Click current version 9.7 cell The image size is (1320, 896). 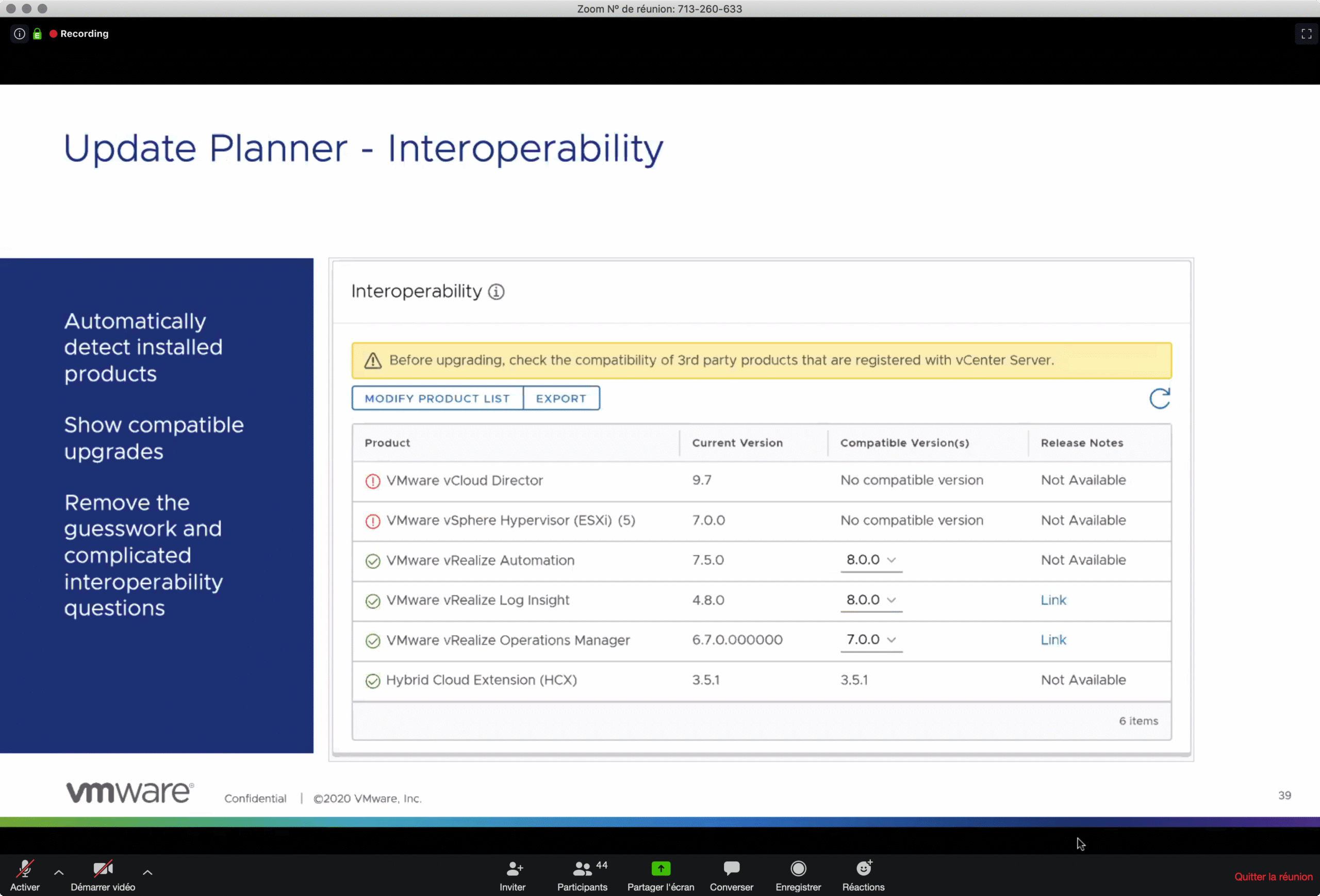click(x=701, y=480)
